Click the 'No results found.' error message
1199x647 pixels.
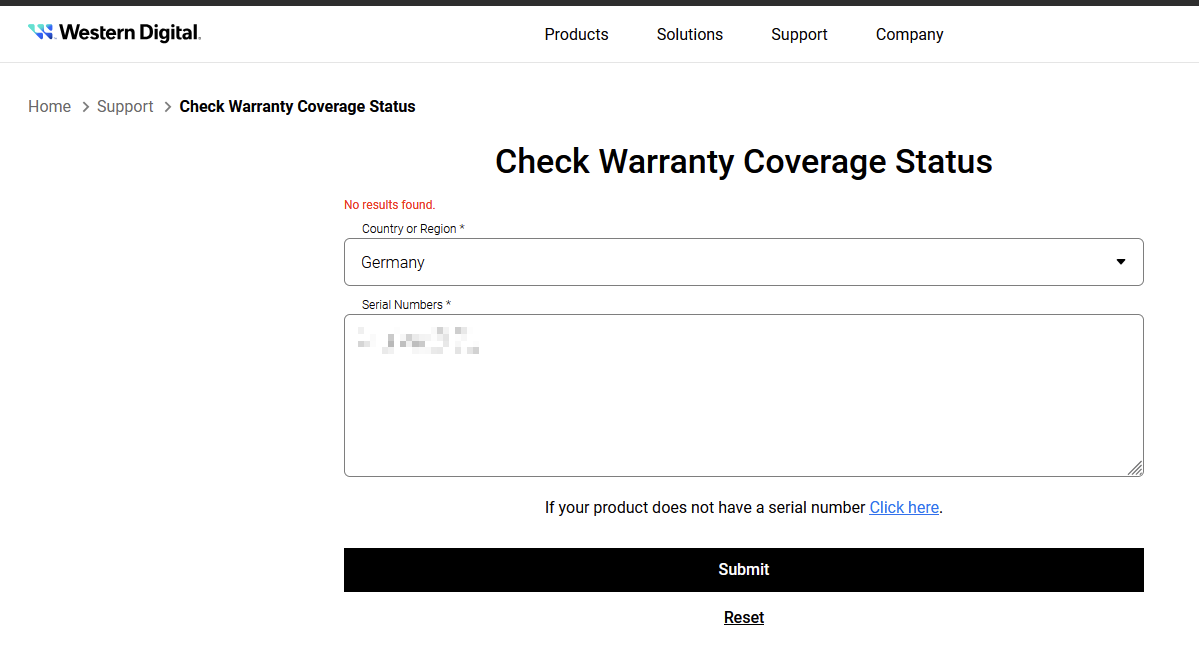pos(389,205)
